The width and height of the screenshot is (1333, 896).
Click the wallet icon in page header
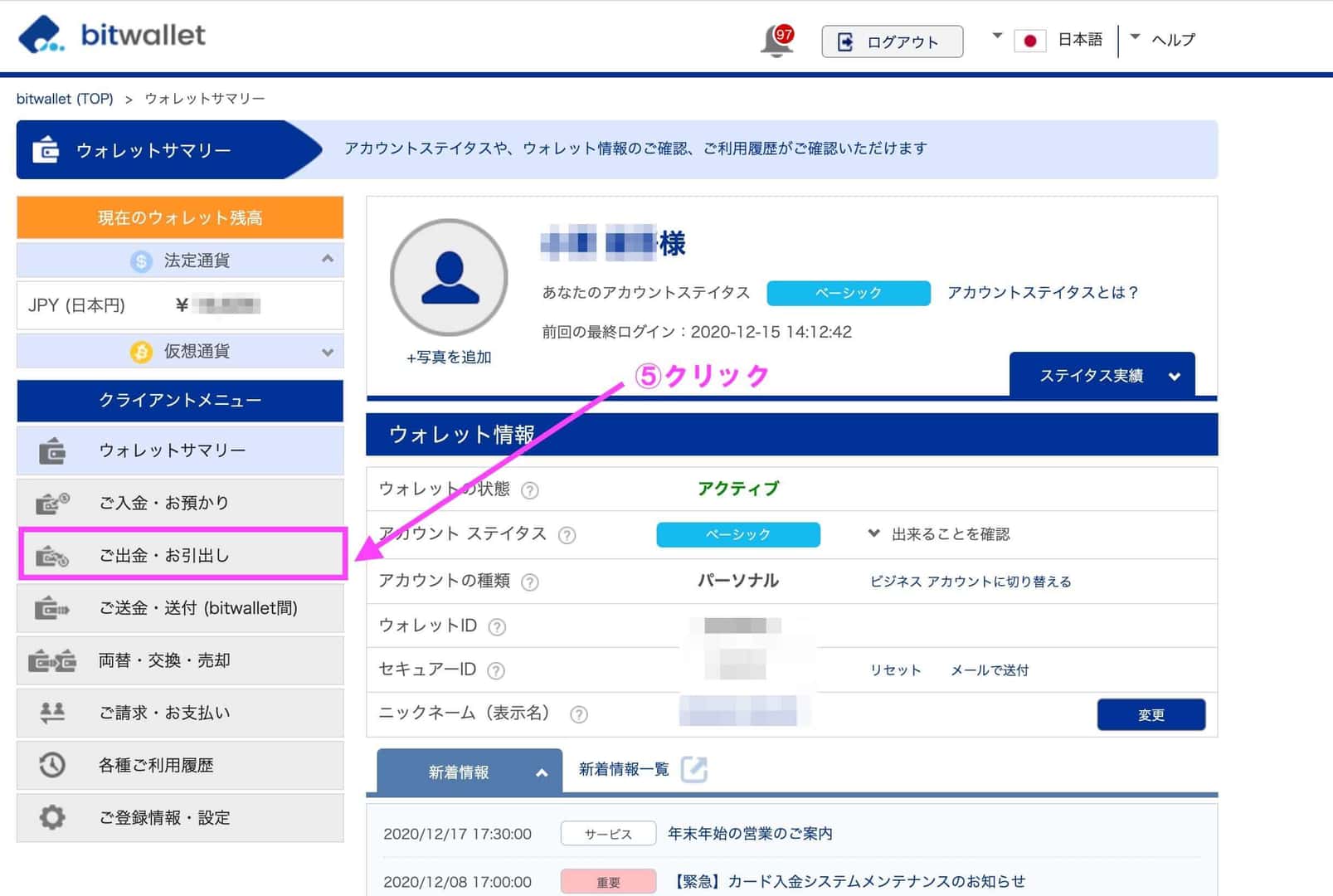coord(46,149)
